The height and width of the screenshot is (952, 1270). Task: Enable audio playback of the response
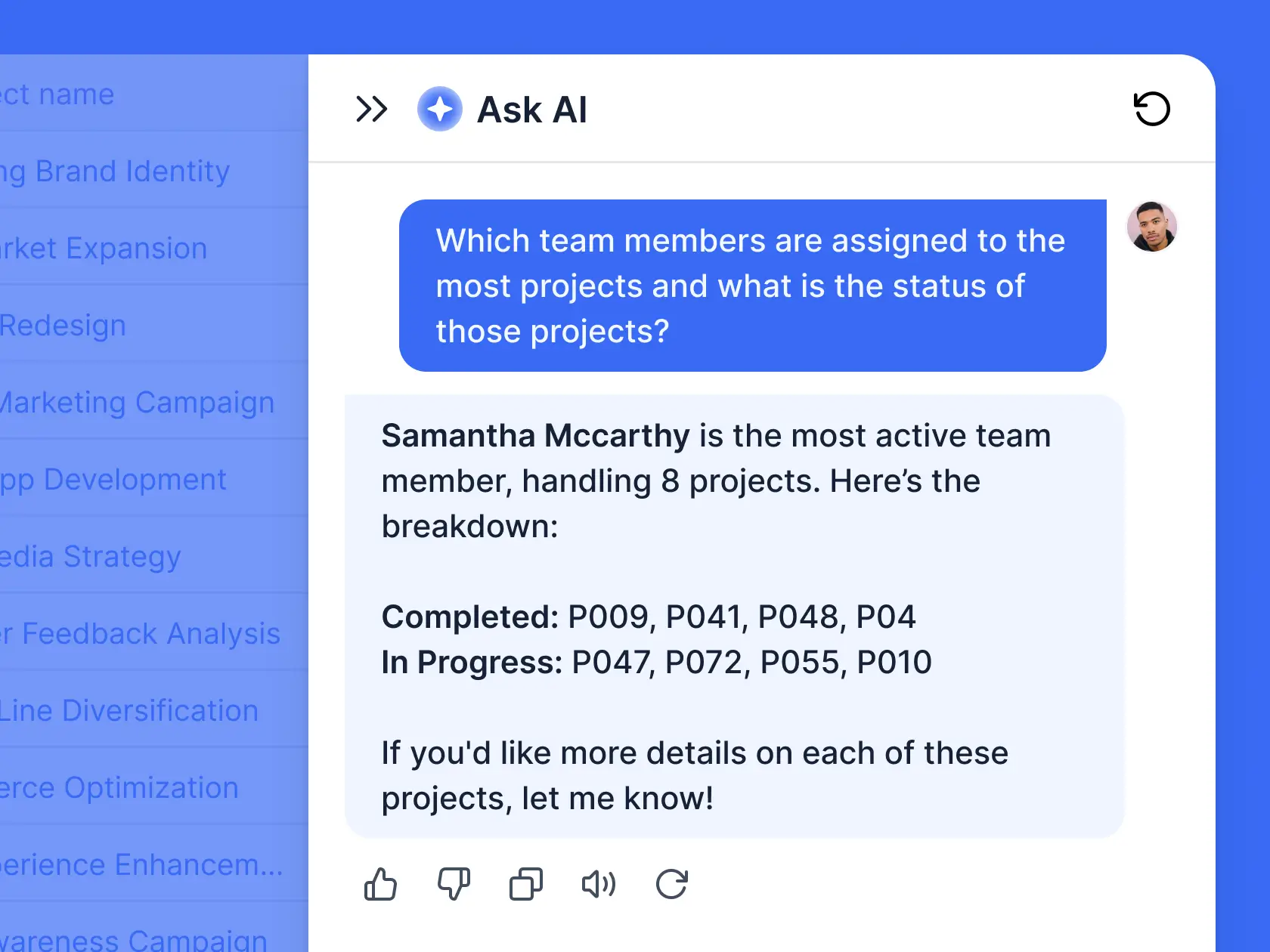(x=598, y=885)
